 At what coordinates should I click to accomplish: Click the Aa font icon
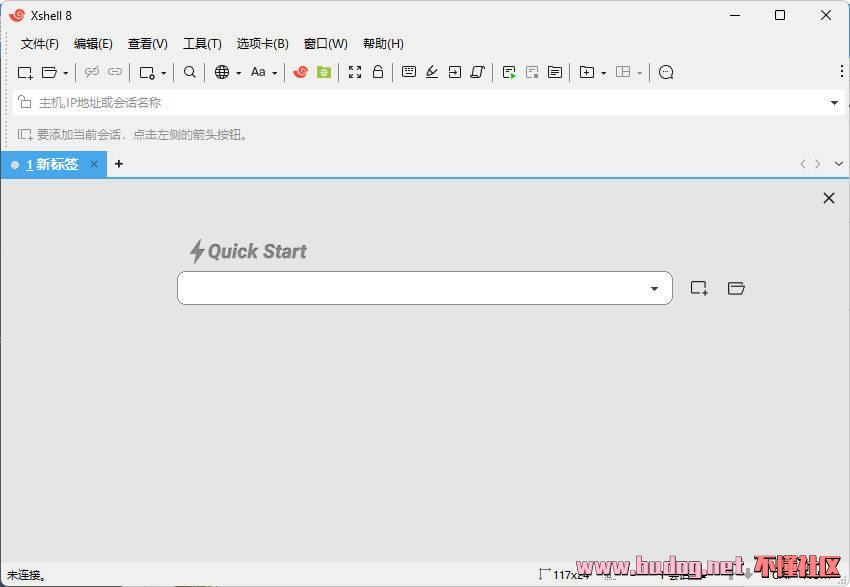pyautogui.click(x=258, y=72)
